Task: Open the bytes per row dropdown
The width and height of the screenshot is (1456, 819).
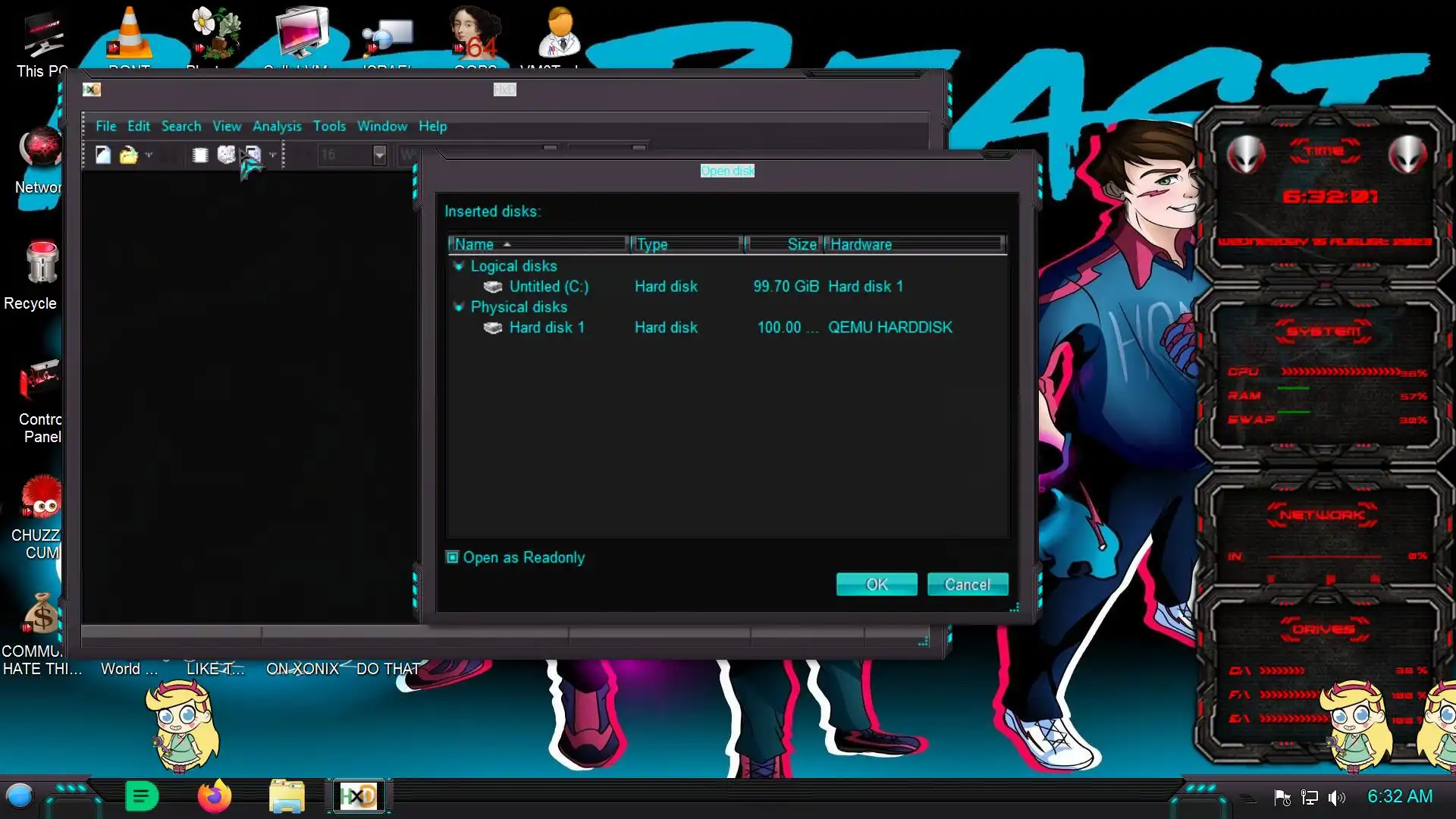Action: (x=379, y=155)
